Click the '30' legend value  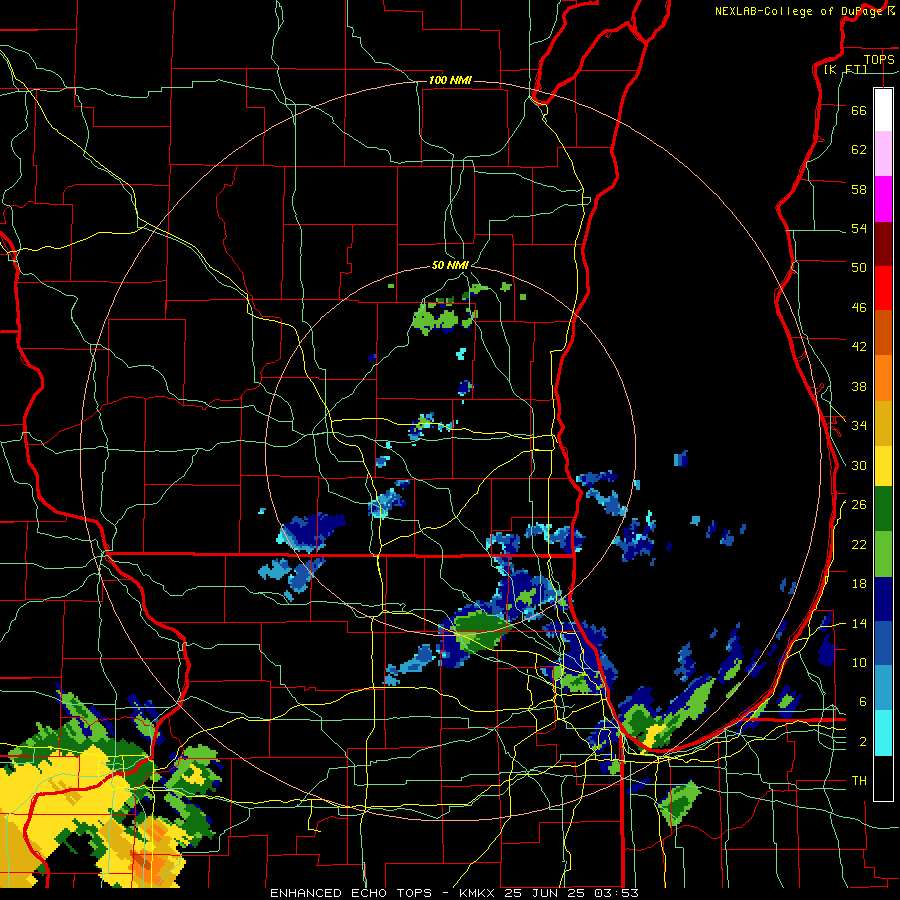click(859, 465)
